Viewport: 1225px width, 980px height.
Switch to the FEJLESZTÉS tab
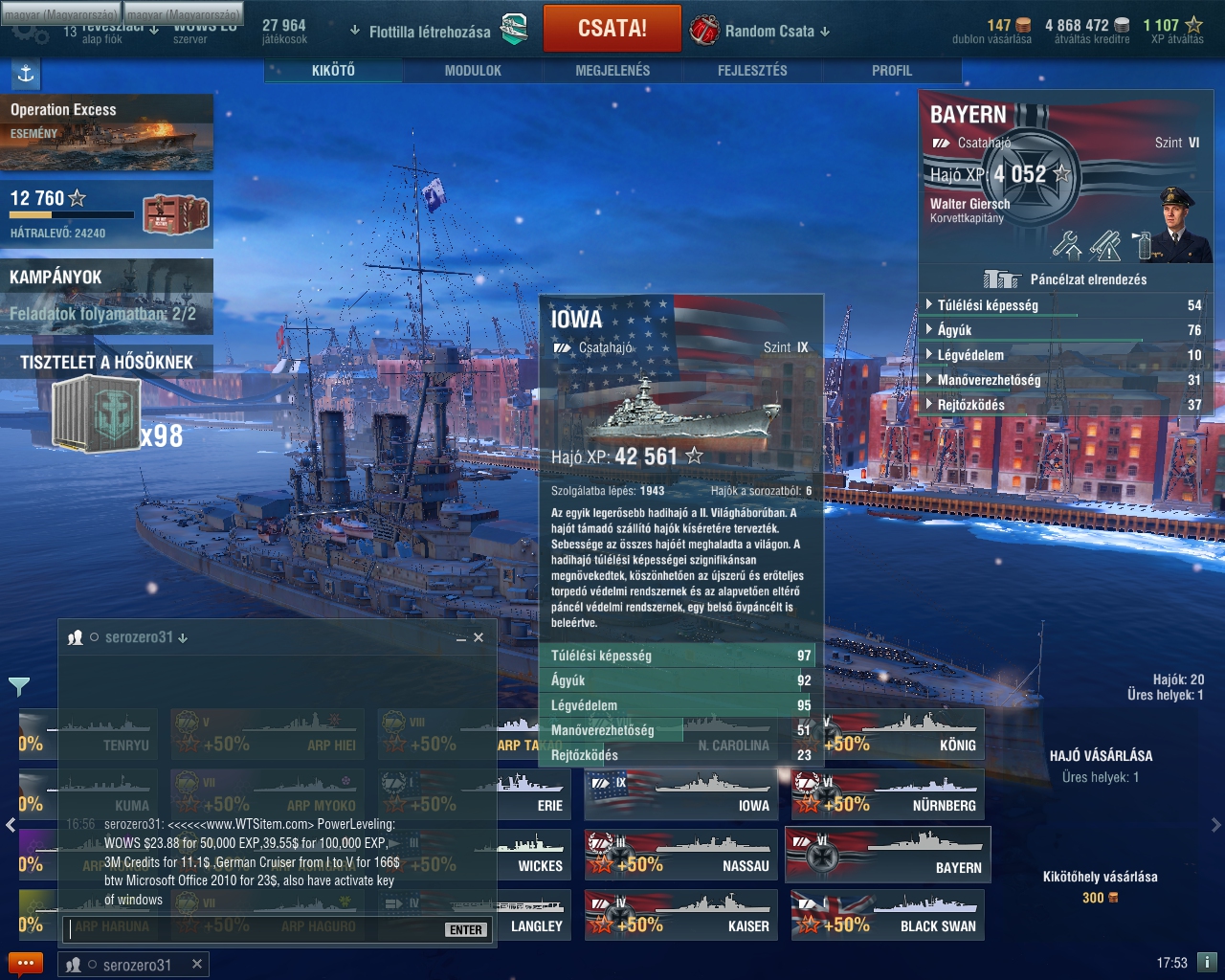pos(752,71)
